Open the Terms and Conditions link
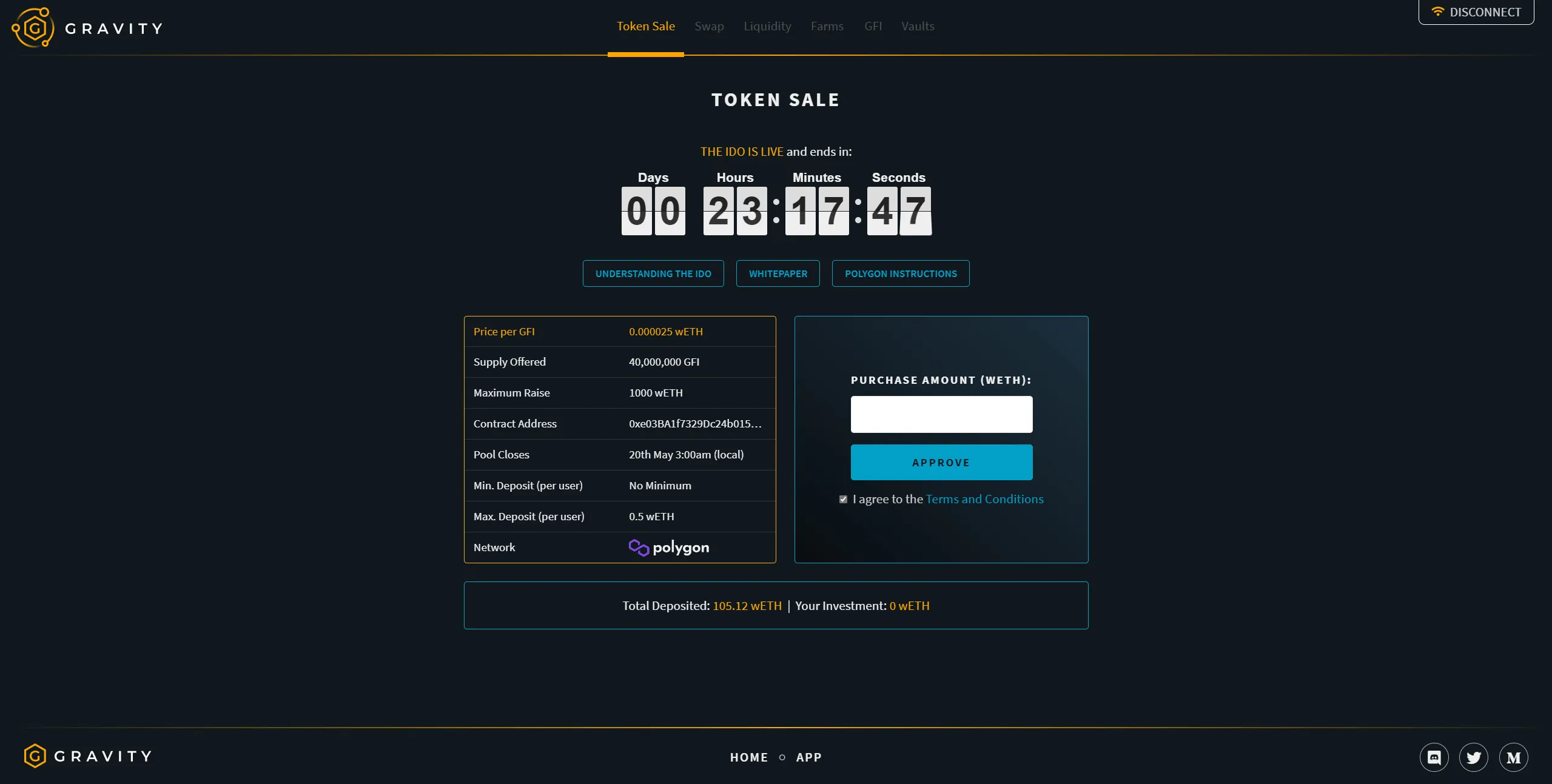The image size is (1552, 784). tap(984, 499)
